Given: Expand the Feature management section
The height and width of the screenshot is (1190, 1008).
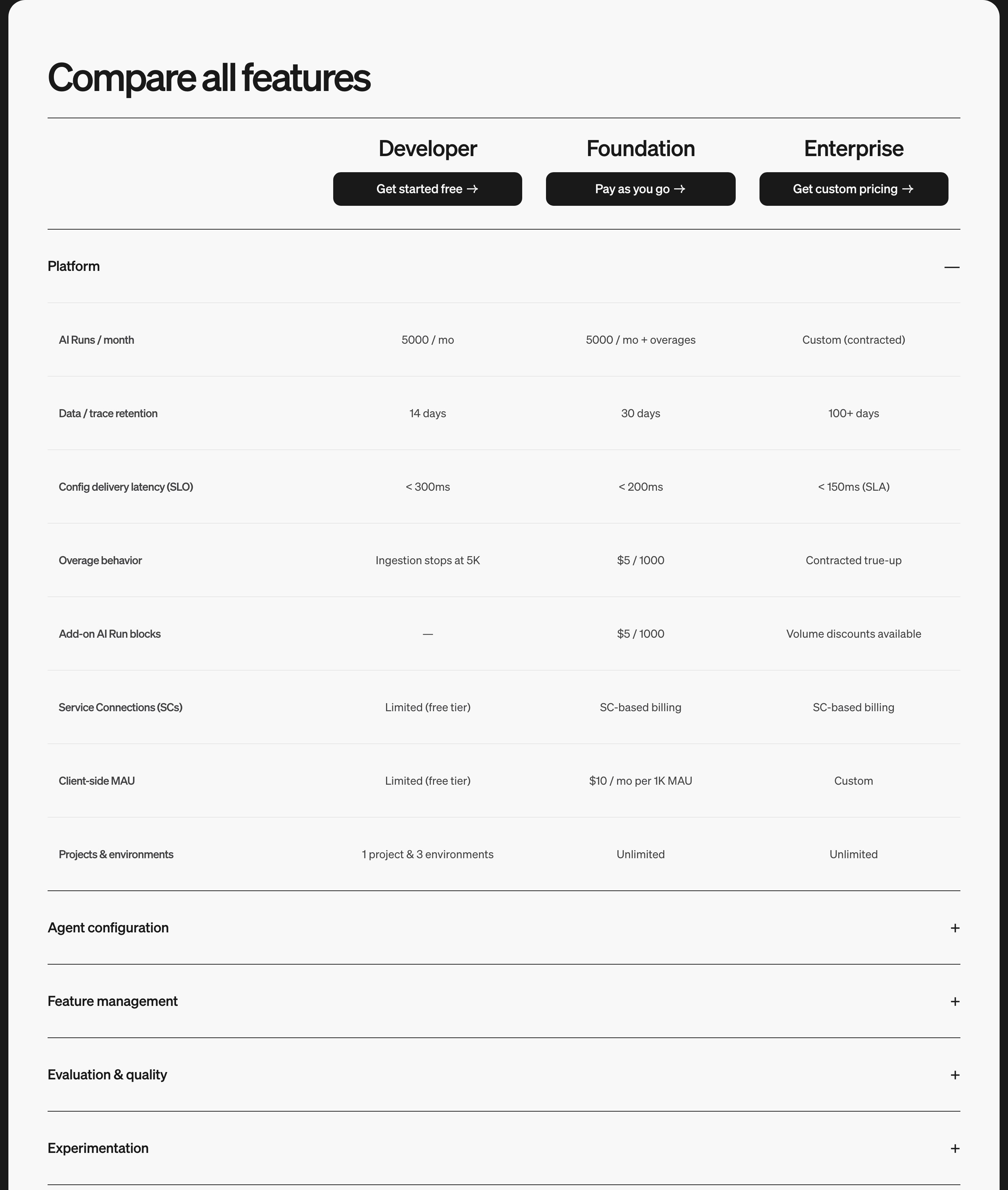Looking at the screenshot, I should 503,1001.
